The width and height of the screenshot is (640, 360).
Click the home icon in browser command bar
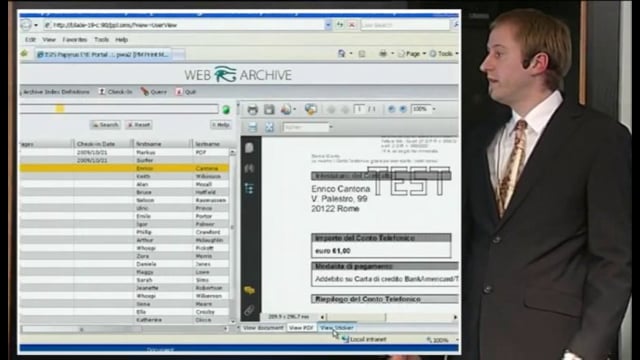coord(342,53)
